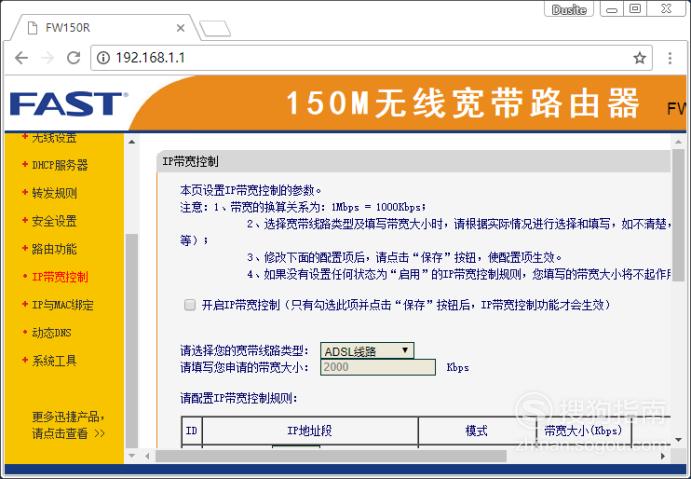Click the 带宽大小(Kbps) column header
691x479 pixels.
(x=583, y=431)
